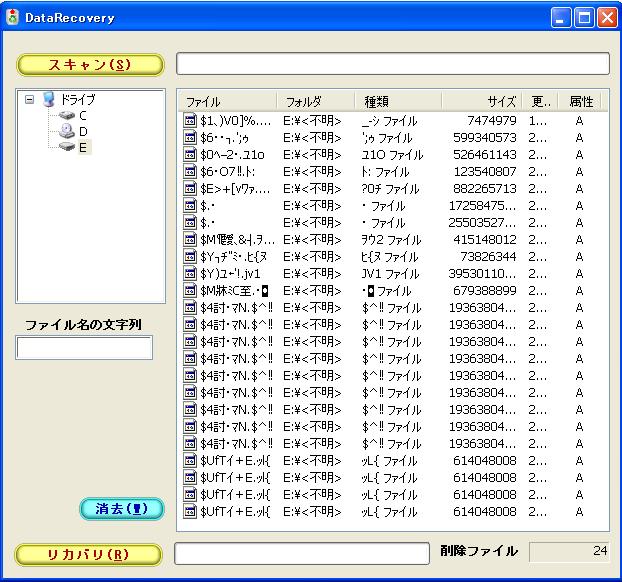The height and width of the screenshot is (582, 622).
Task: Click file icon of row sized 415148012
Action: 190,240
